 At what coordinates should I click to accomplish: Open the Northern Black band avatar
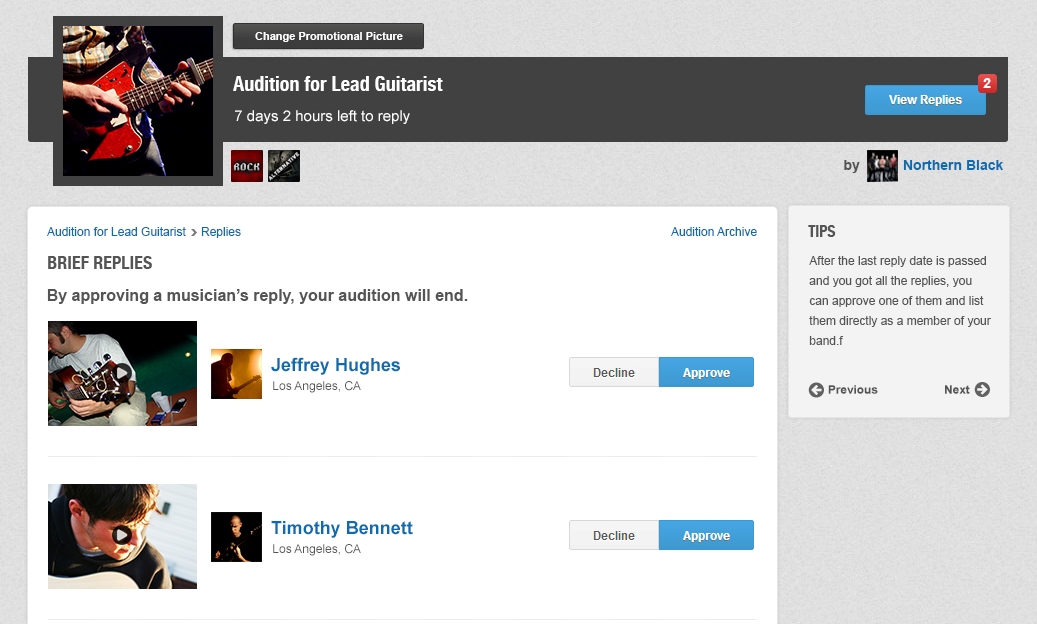click(x=882, y=165)
